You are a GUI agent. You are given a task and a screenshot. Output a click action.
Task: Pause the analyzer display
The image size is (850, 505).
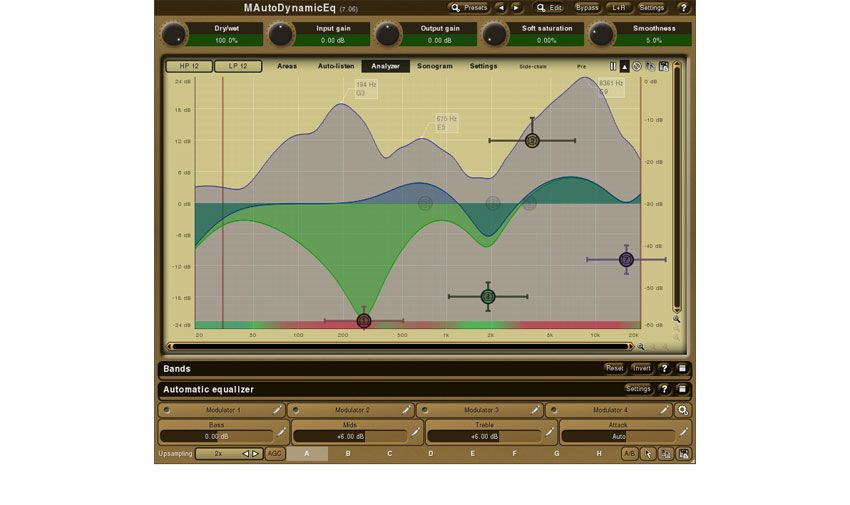(x=613, y=66)
